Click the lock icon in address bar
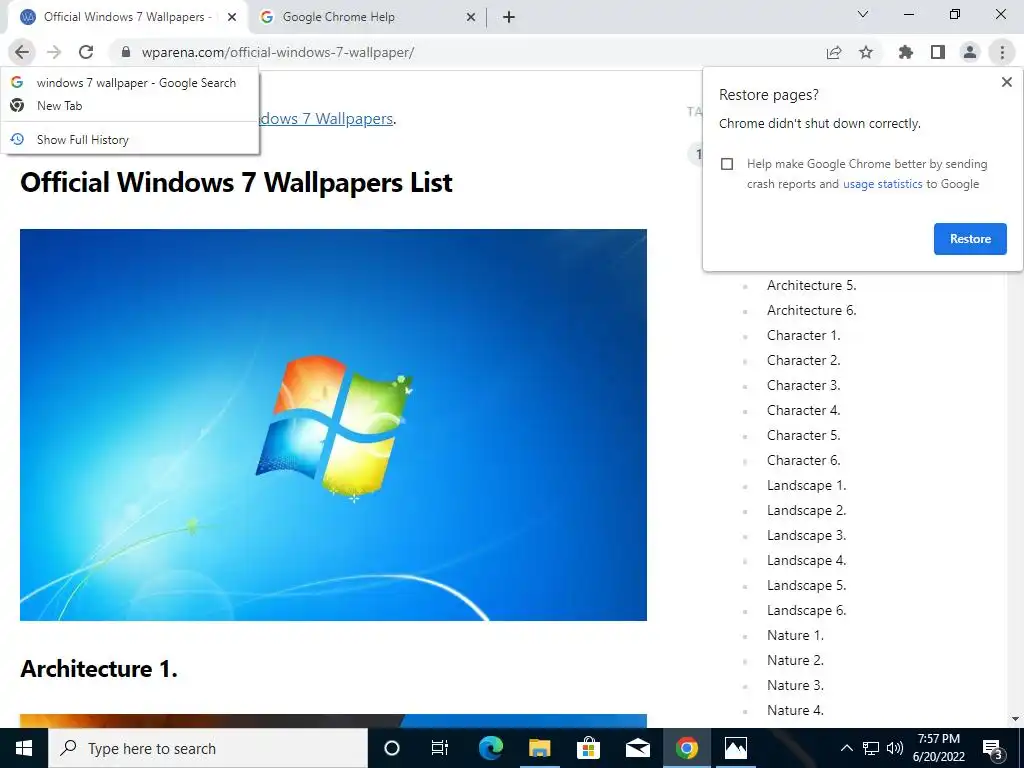 coord(126,52)
